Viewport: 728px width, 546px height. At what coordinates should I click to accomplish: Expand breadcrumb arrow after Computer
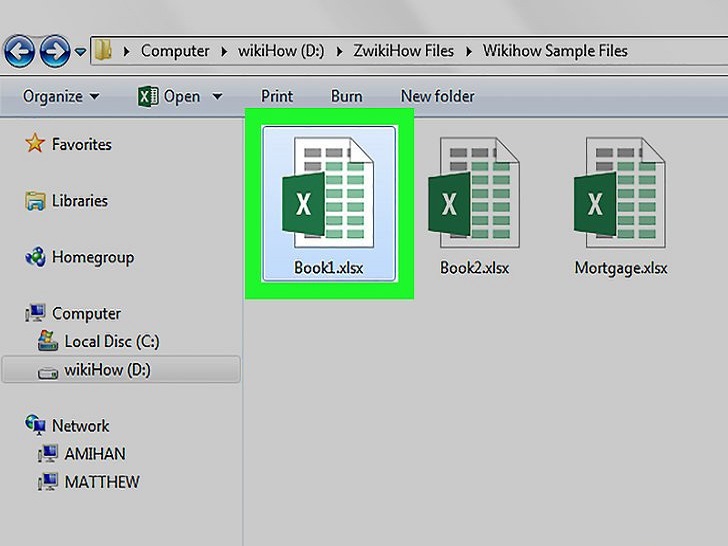[x=224, y=51]
